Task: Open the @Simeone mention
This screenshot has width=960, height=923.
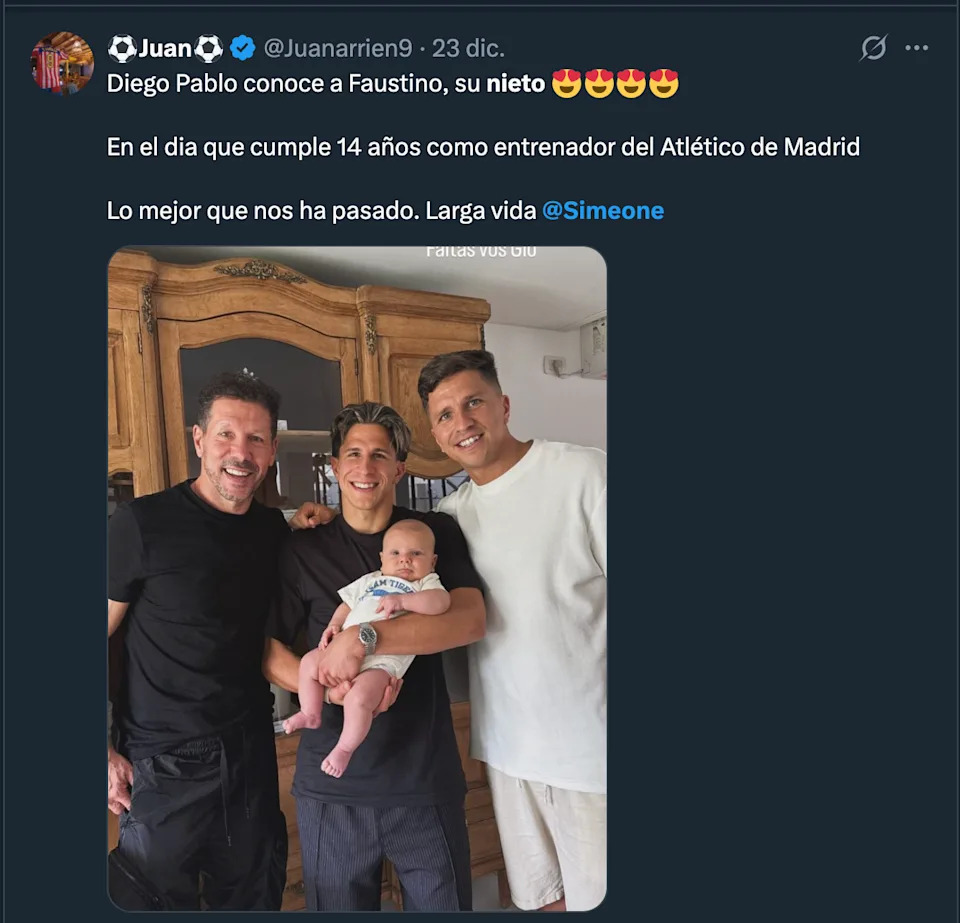Action: pos(603,211)
